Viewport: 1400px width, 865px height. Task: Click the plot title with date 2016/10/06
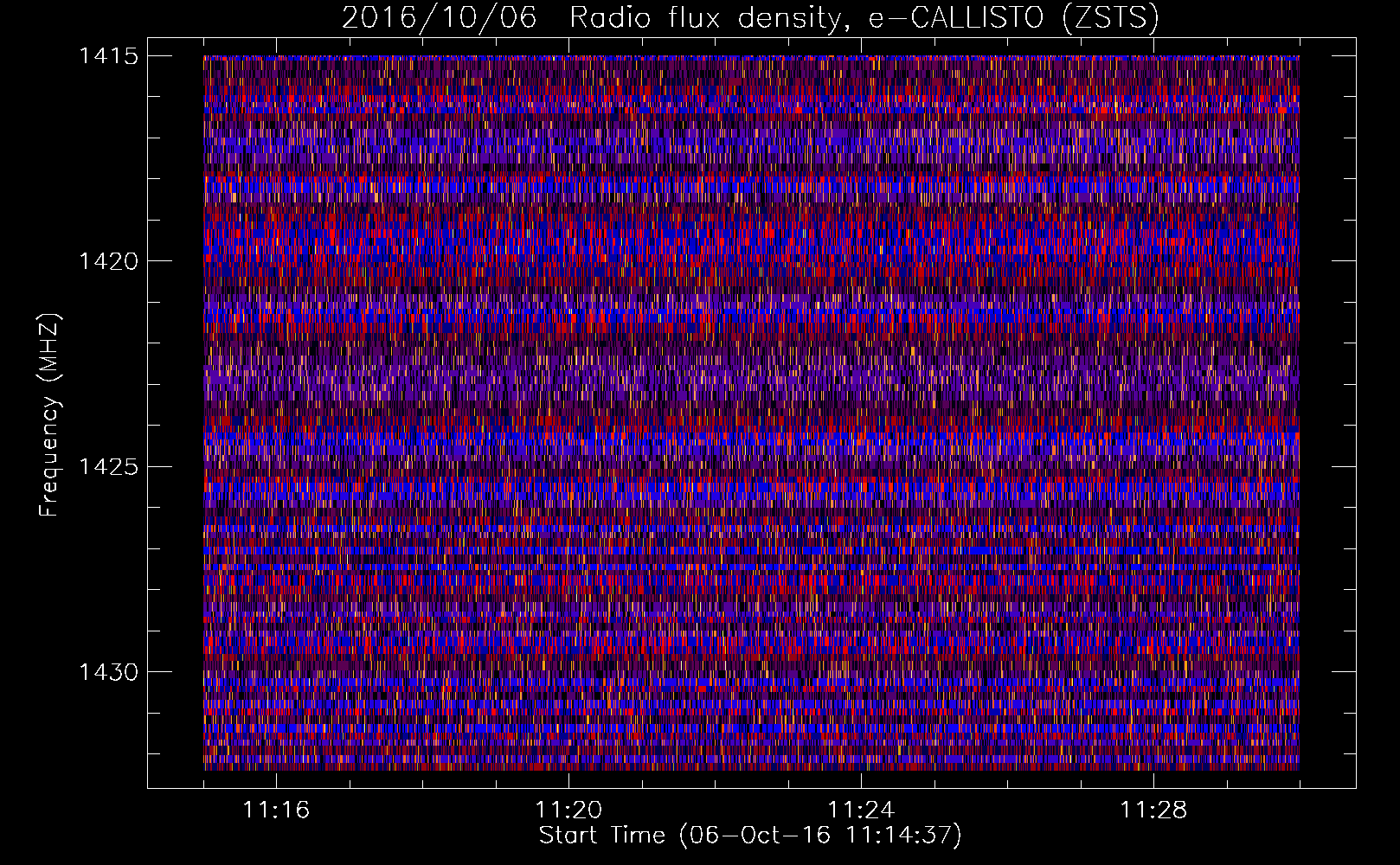[750, 18]
